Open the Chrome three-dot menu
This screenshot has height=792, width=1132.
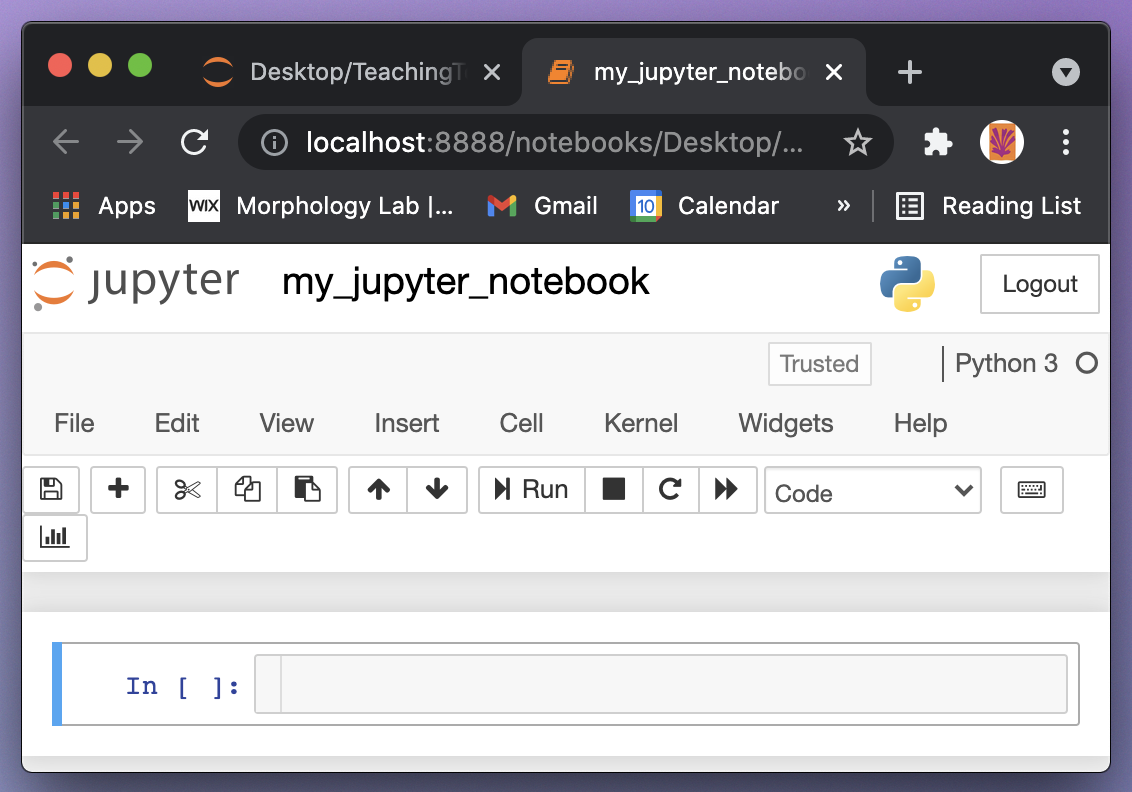[1066, 142]
